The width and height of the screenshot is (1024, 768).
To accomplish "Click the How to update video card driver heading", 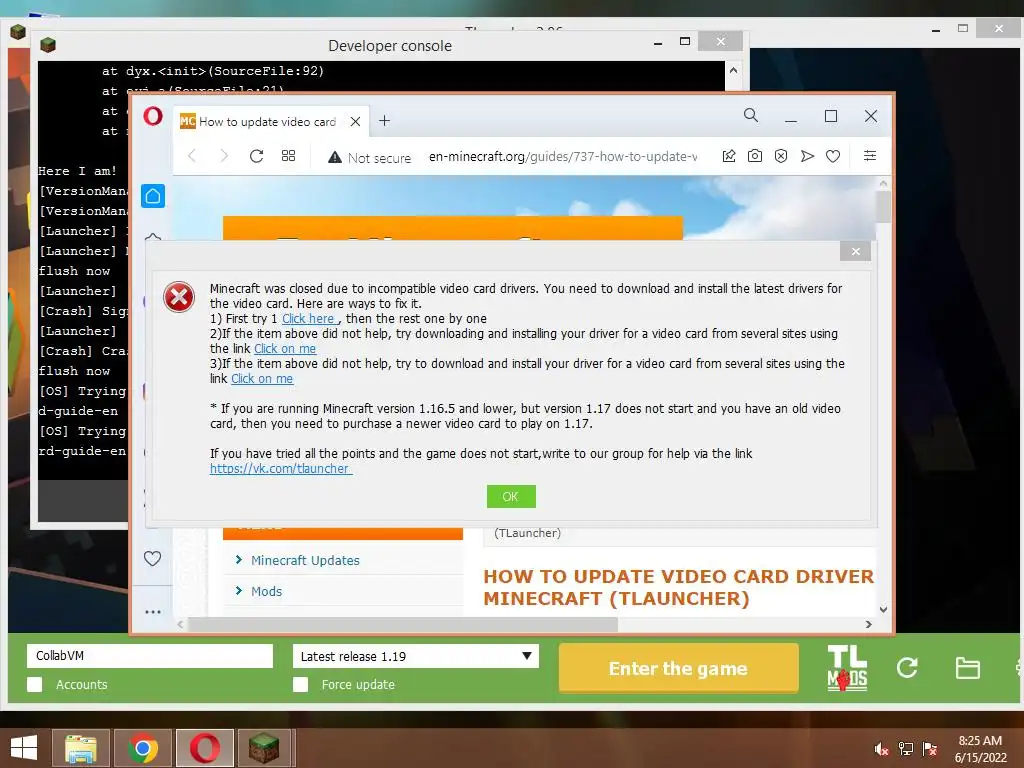I will pos(678,587).
